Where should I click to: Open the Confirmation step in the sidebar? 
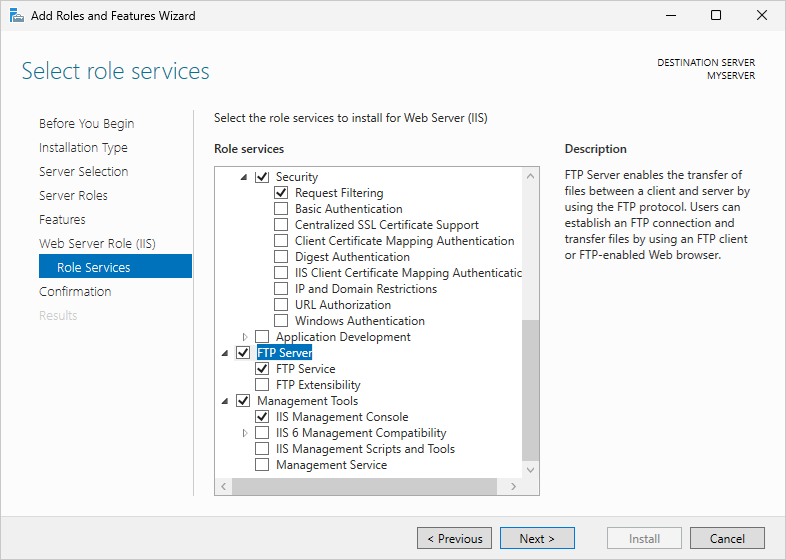tap(75, 291)
